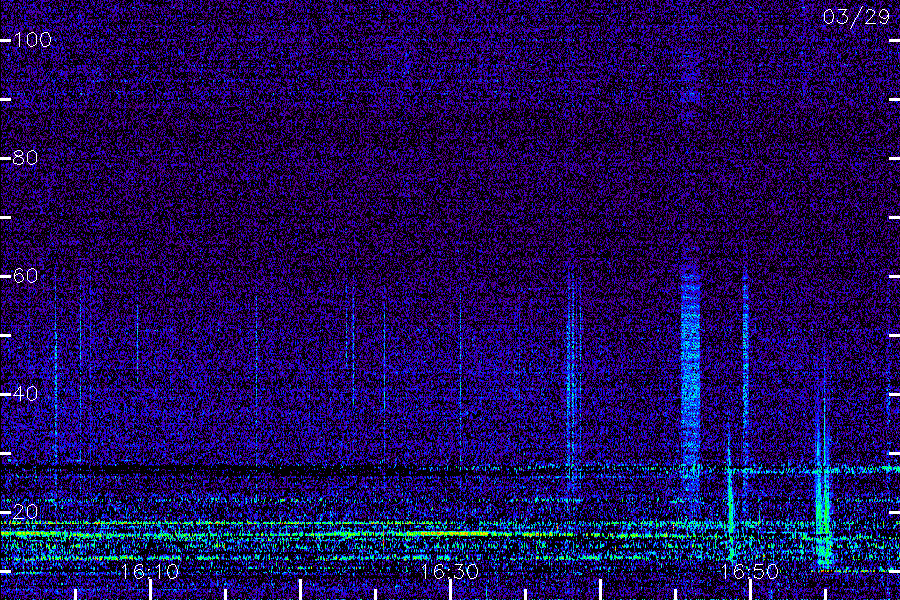Click the 03/29 date stamp

coord(856,17)
